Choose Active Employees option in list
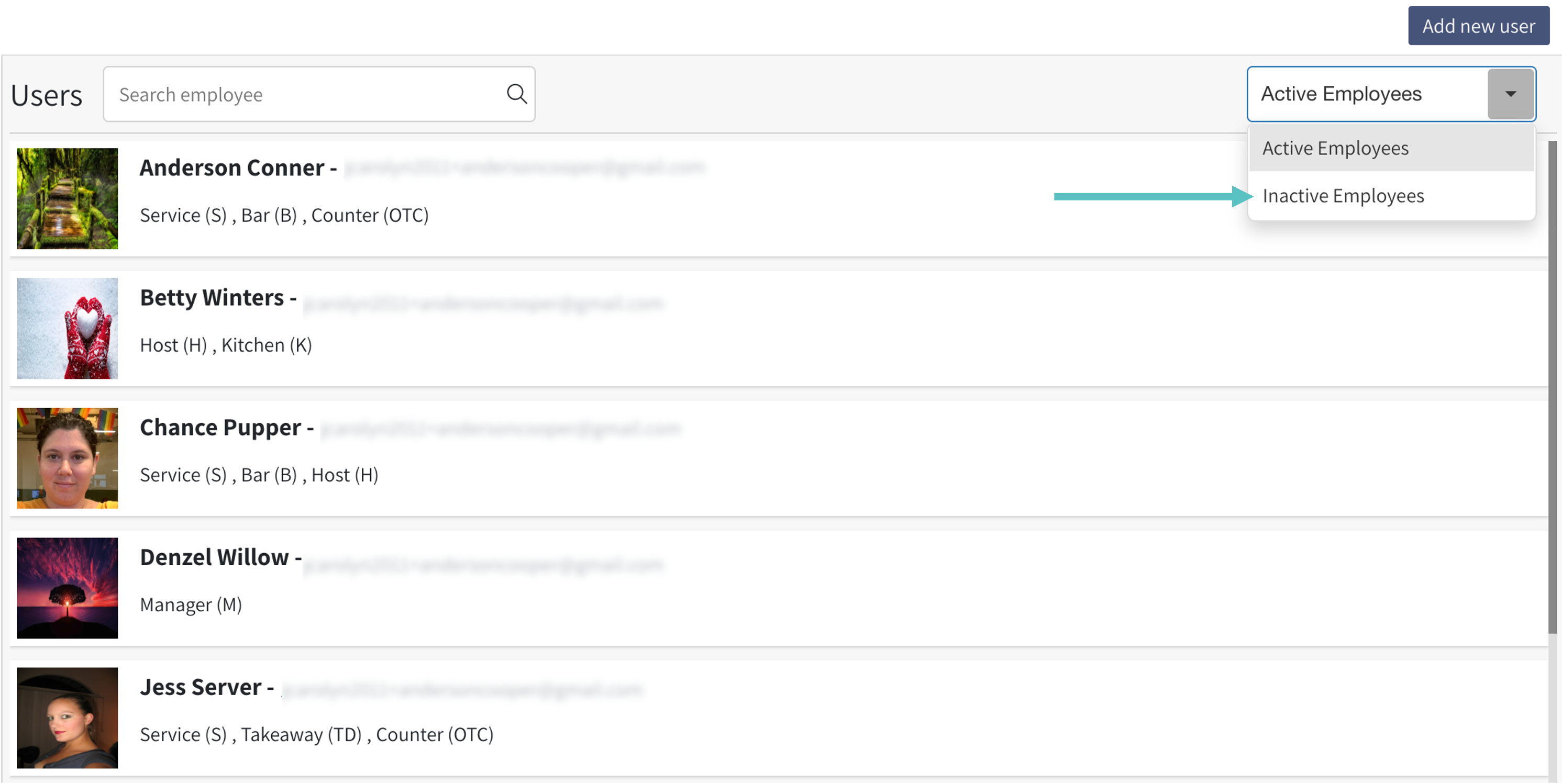The height and width of the screenshot is (784, 1562). click(1335, 149)
